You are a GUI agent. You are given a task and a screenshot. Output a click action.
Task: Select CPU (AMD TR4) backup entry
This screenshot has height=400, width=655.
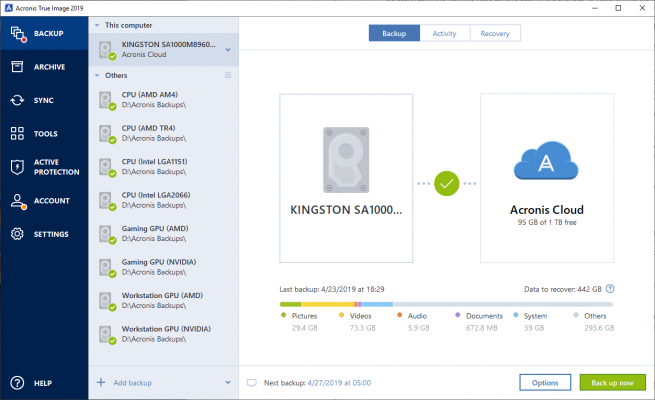pos(163,134)
